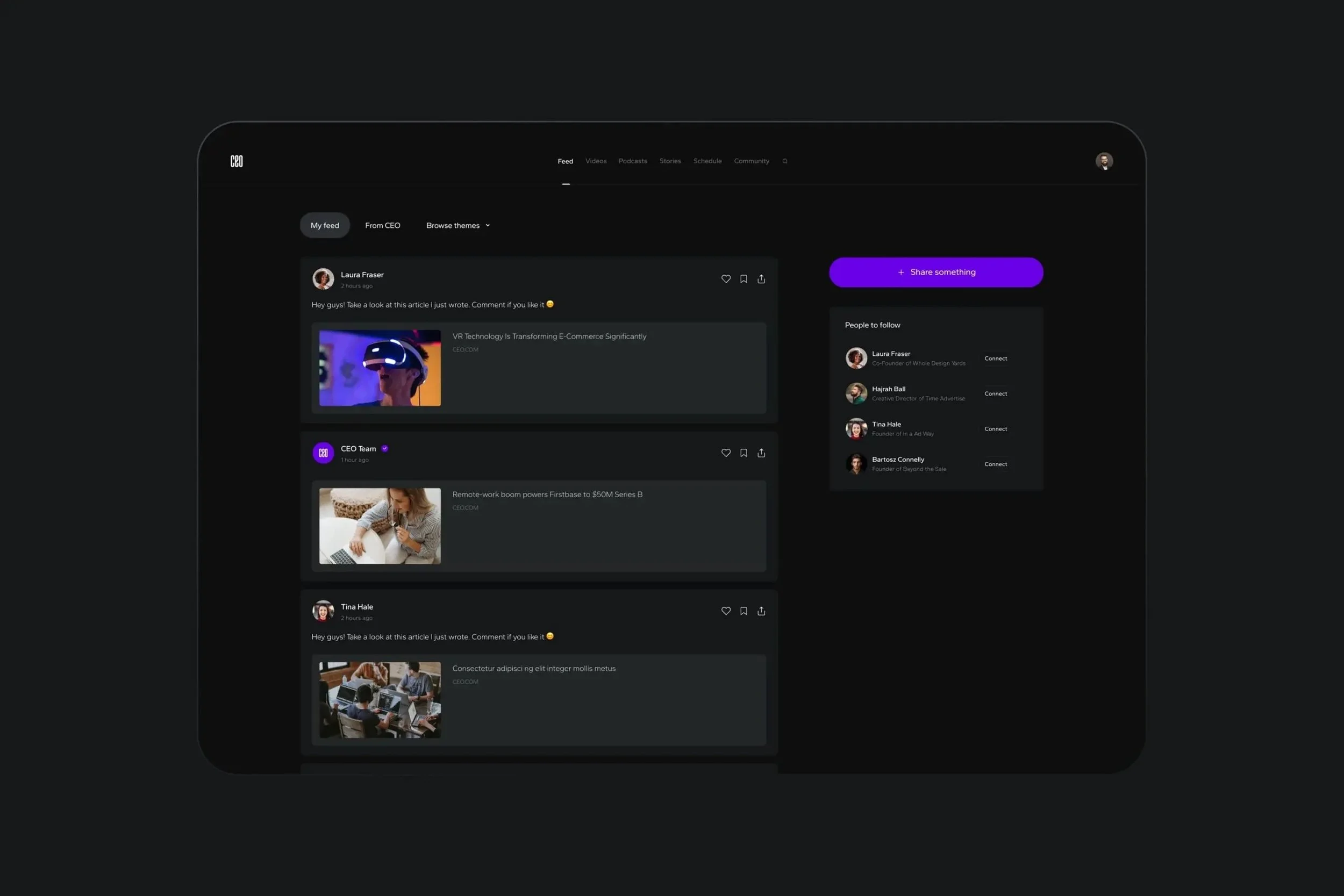Like the CEO Team post
1344x896 pixels.
[726, 453]
